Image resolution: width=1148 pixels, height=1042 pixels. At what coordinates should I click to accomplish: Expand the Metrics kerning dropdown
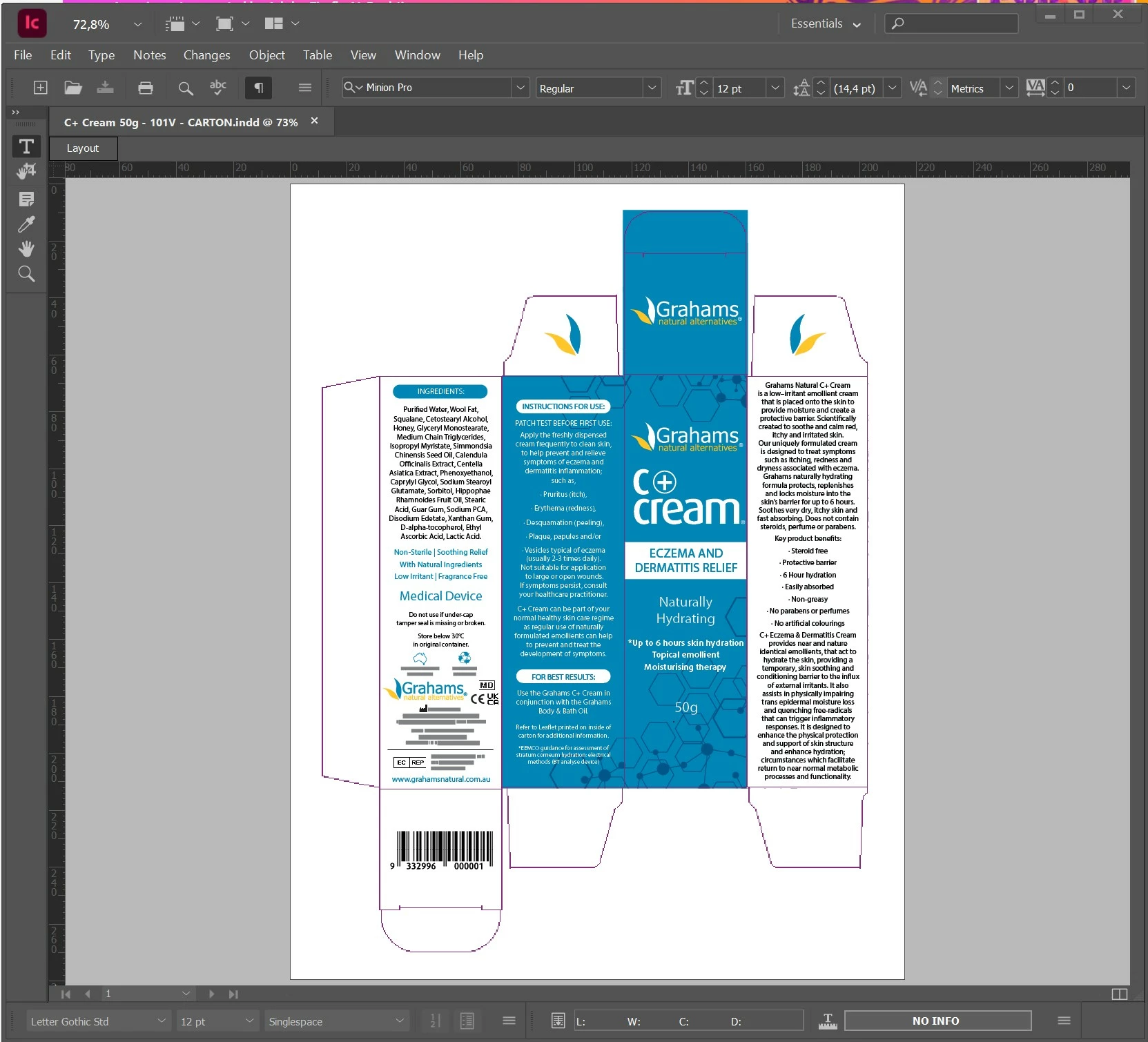(1009, 88)
